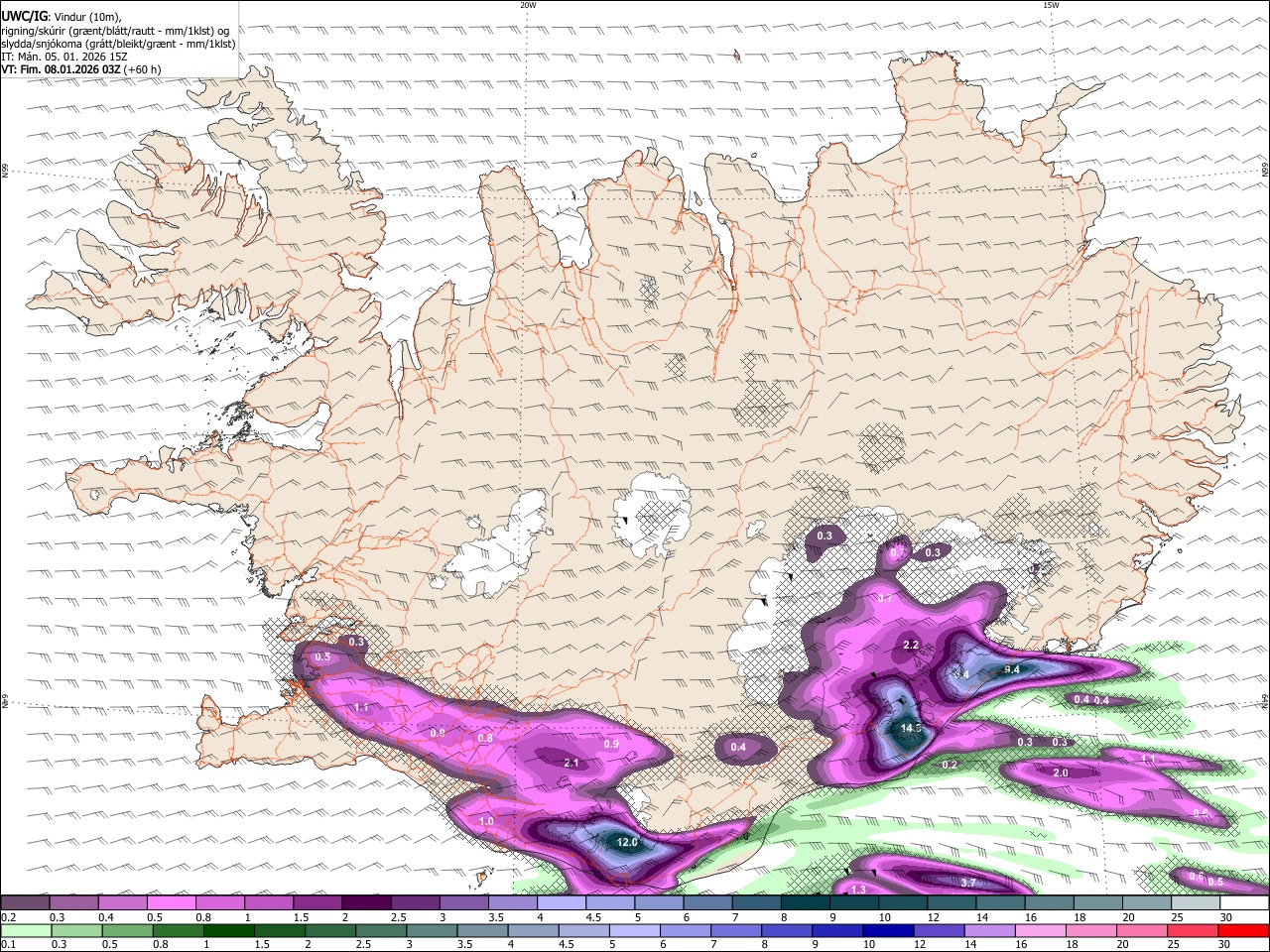1270x952 pixels.
Task: Click the 1.0 value label on the southwest coast
Action: [x=486, y=822]
